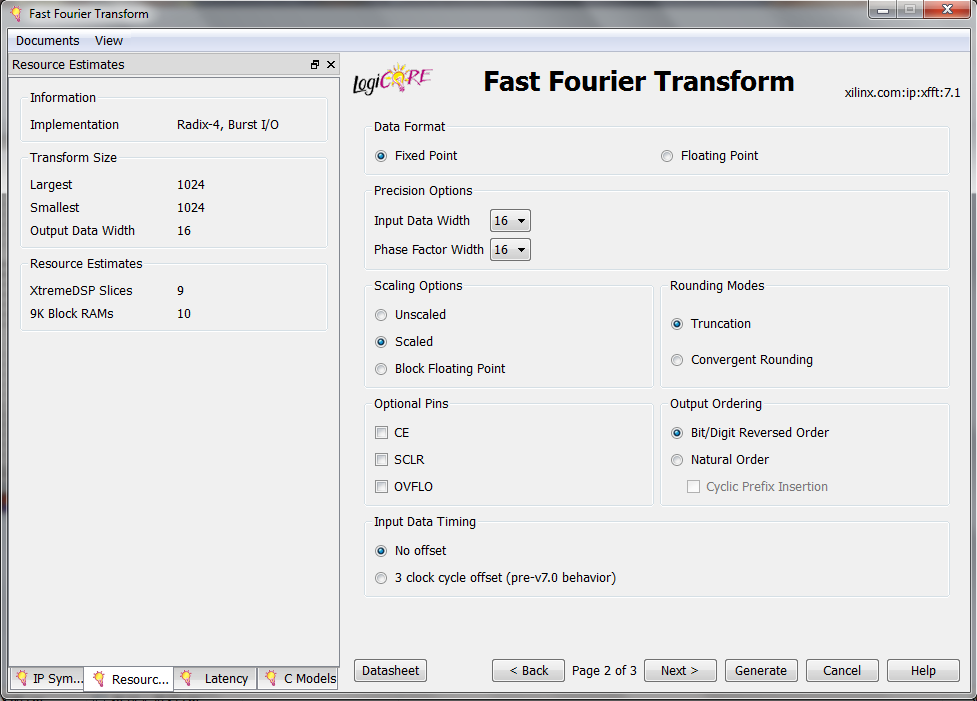Close the Resource Estimates panel
The height and width of the screenshot is (701, 977).
tap(331, 65)
